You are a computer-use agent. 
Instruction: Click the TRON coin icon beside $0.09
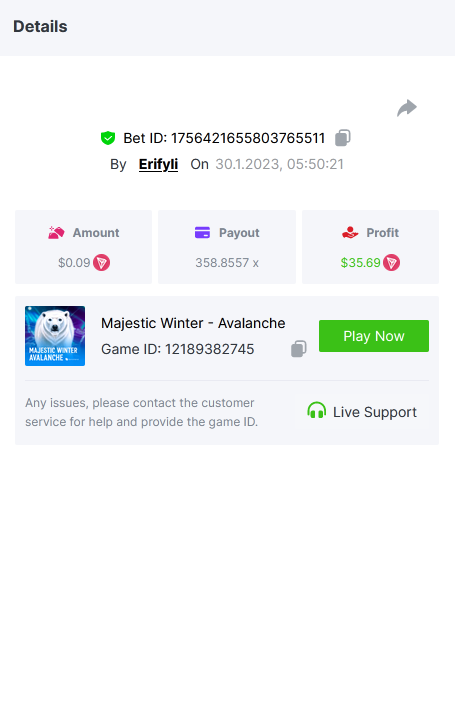(102, 262)
